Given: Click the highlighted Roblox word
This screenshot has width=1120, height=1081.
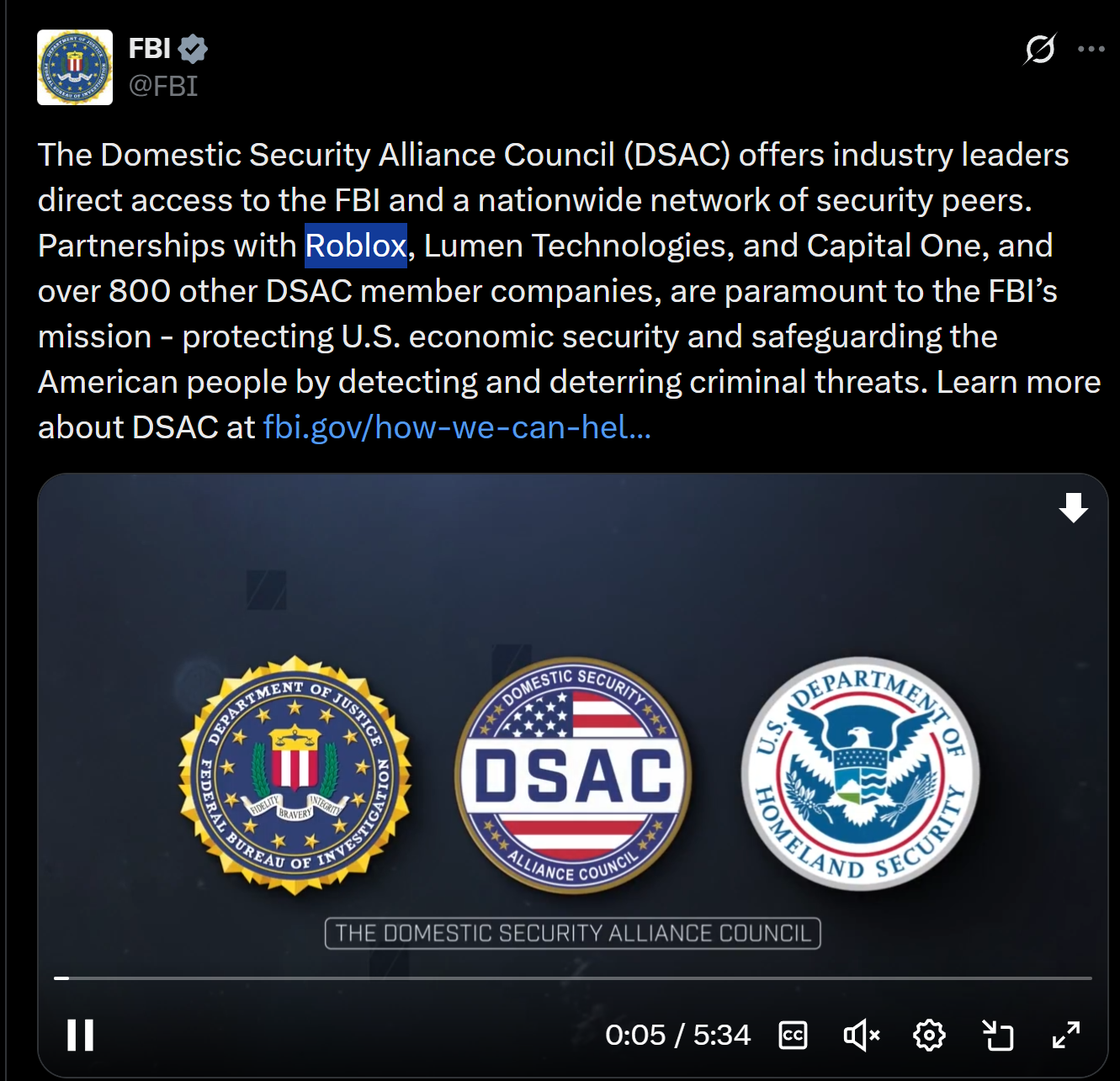Looking at the screenshot, I should click(356, 246).
